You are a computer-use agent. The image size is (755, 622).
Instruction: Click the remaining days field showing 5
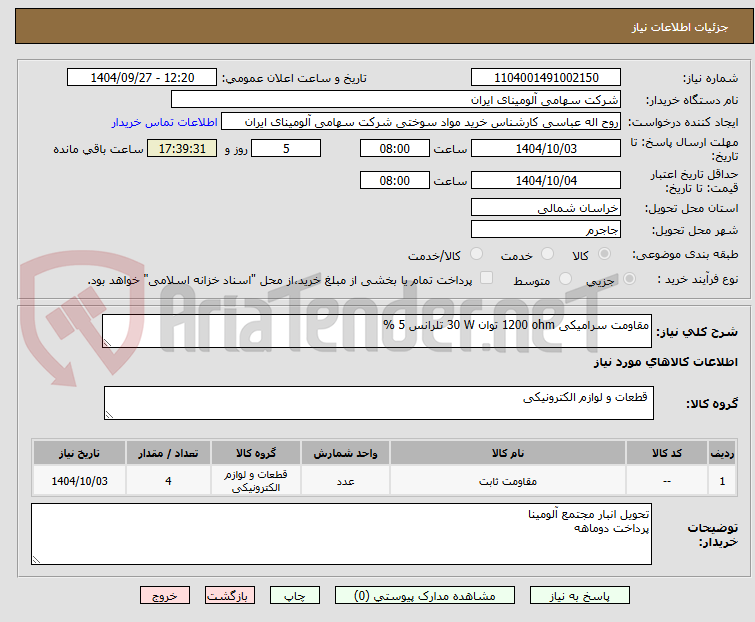pyautogui.click(x=286, y=148)
